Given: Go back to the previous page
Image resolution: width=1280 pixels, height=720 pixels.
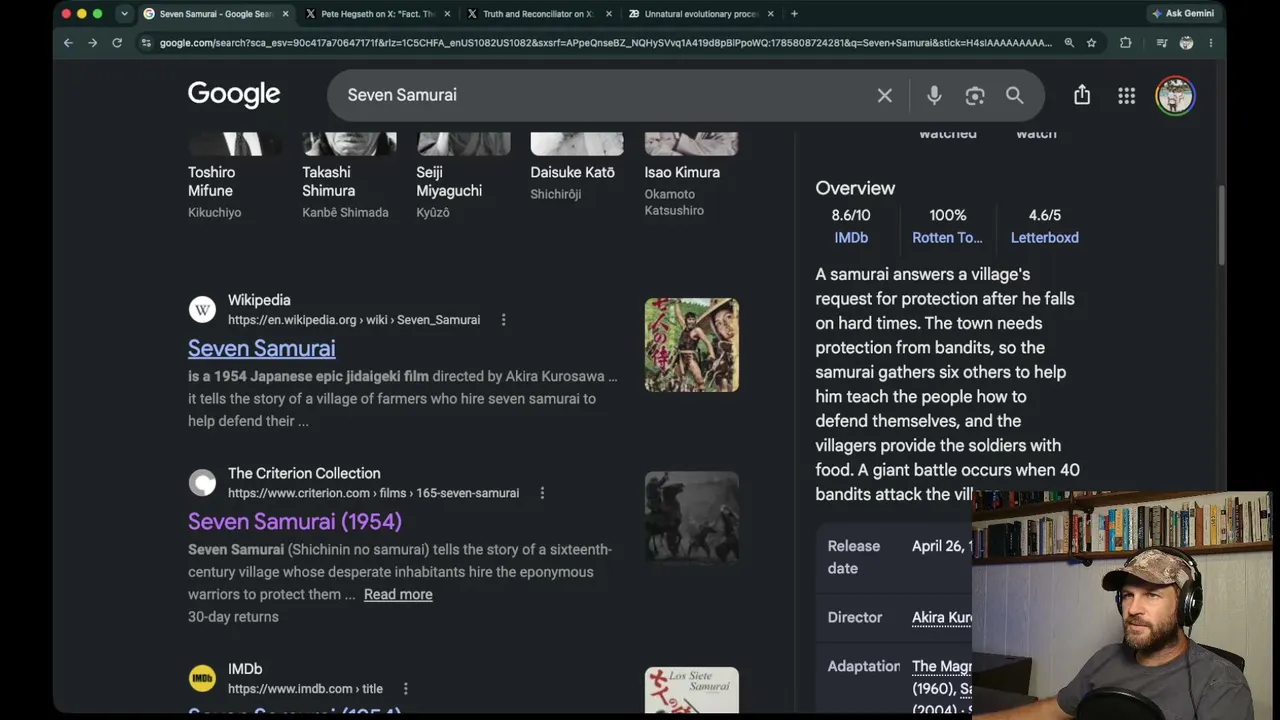Looking at the screenshot, I should point(68,43).
